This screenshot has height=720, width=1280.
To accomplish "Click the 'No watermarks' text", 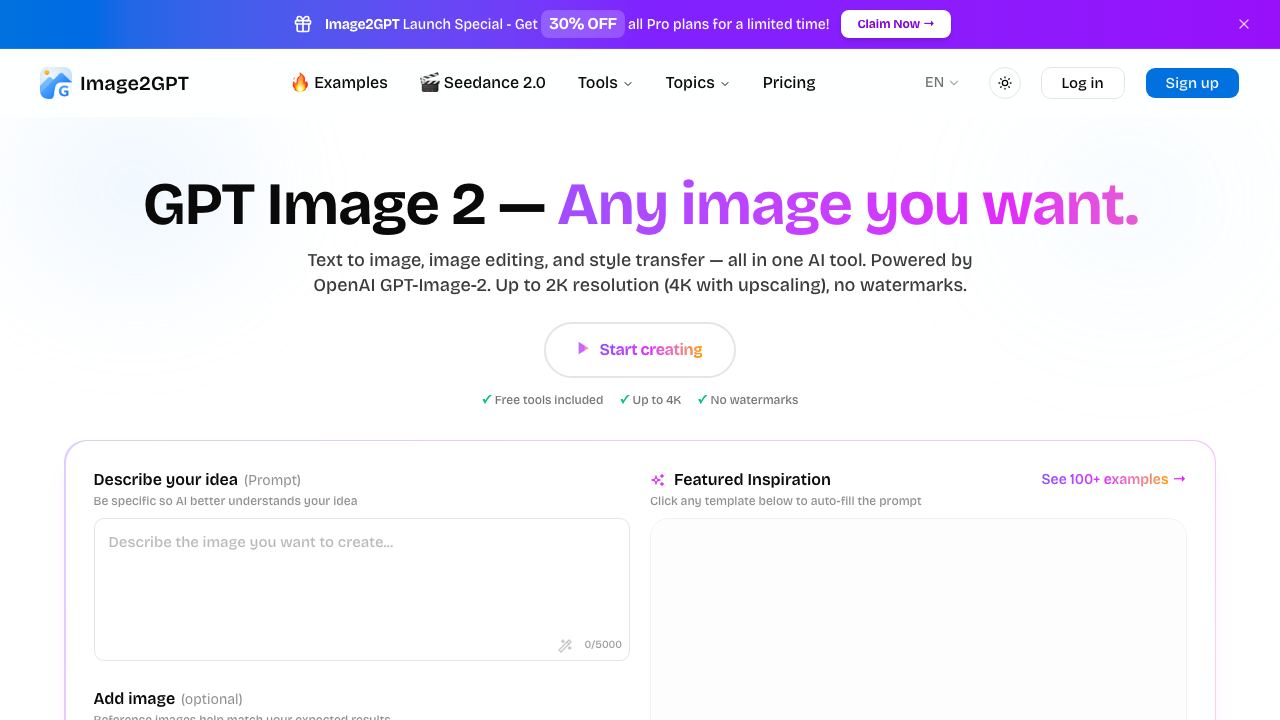I will click(754, 400).
